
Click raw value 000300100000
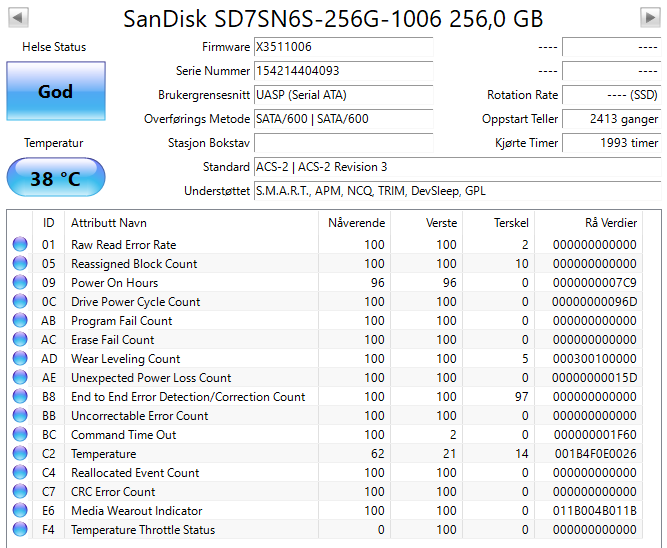click(x=595, y=359)
